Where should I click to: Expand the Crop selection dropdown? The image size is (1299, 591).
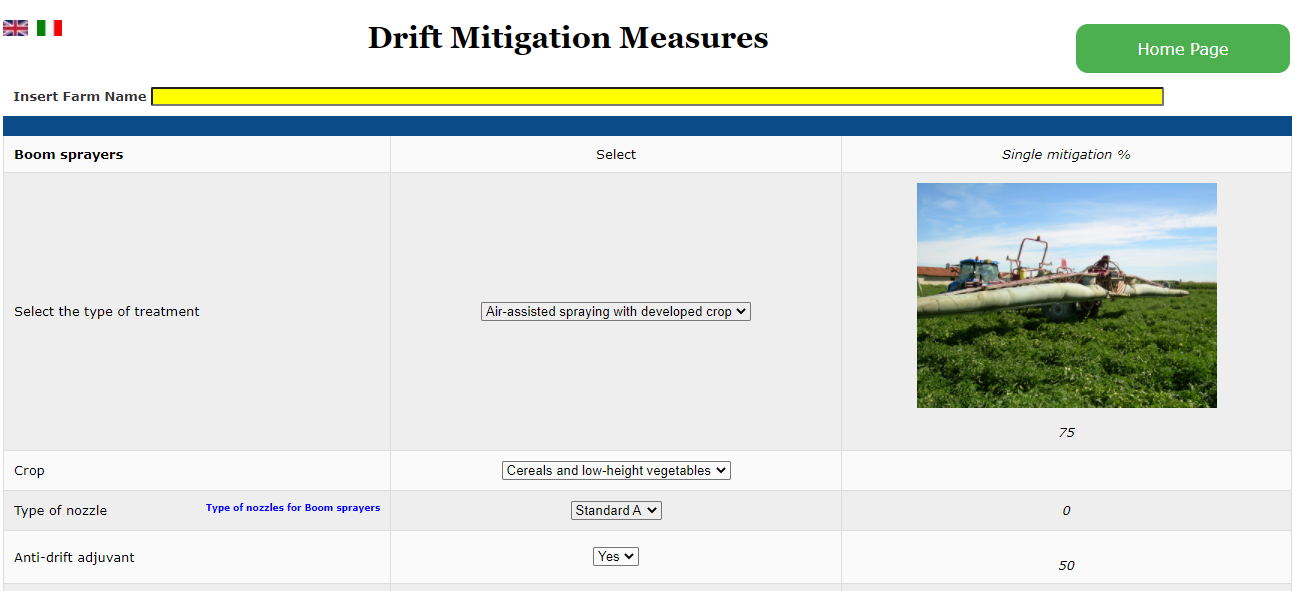click(616, 471)
